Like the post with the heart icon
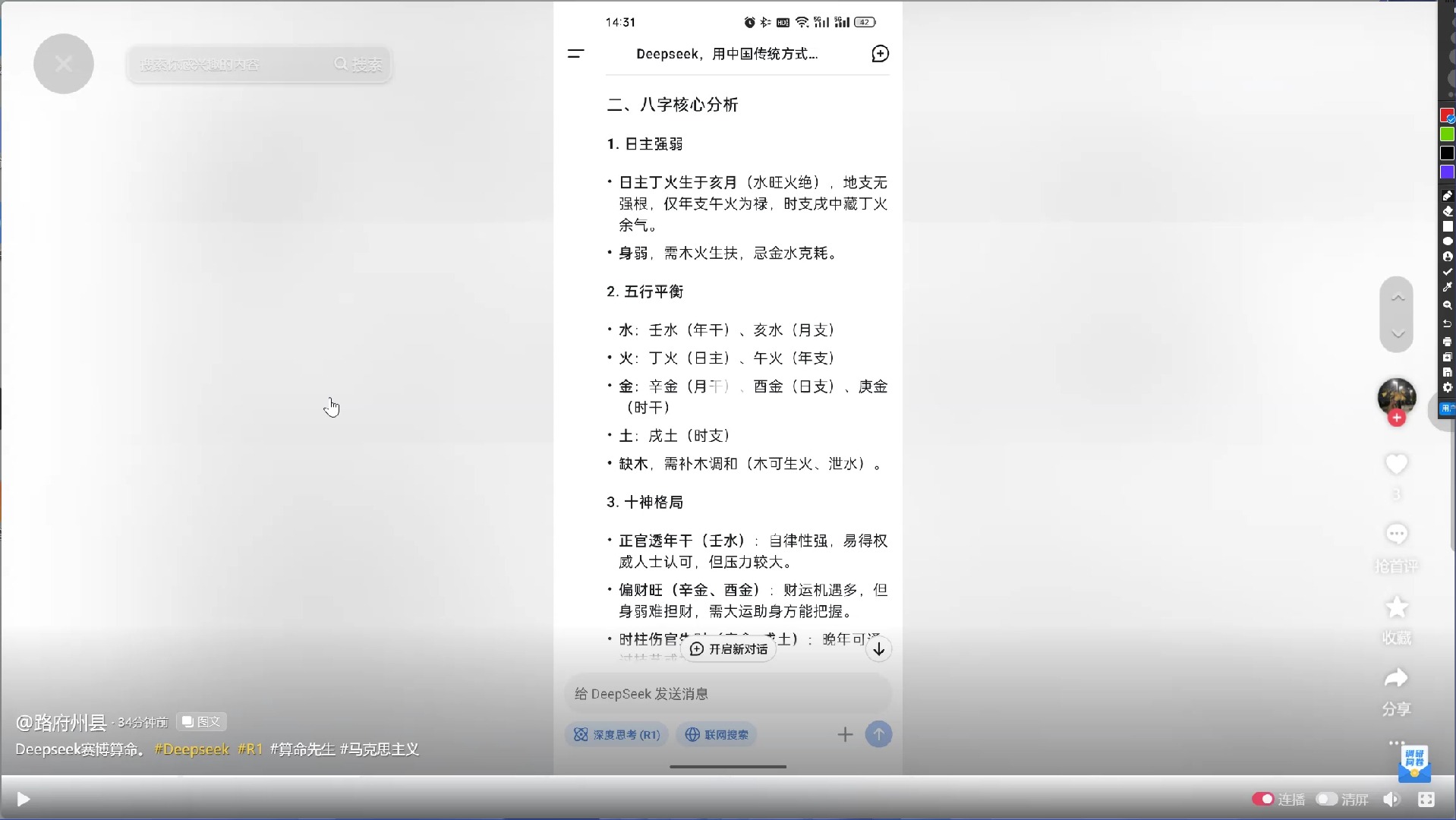Viewport: 1456px width, 820px height. (1397, 464)
